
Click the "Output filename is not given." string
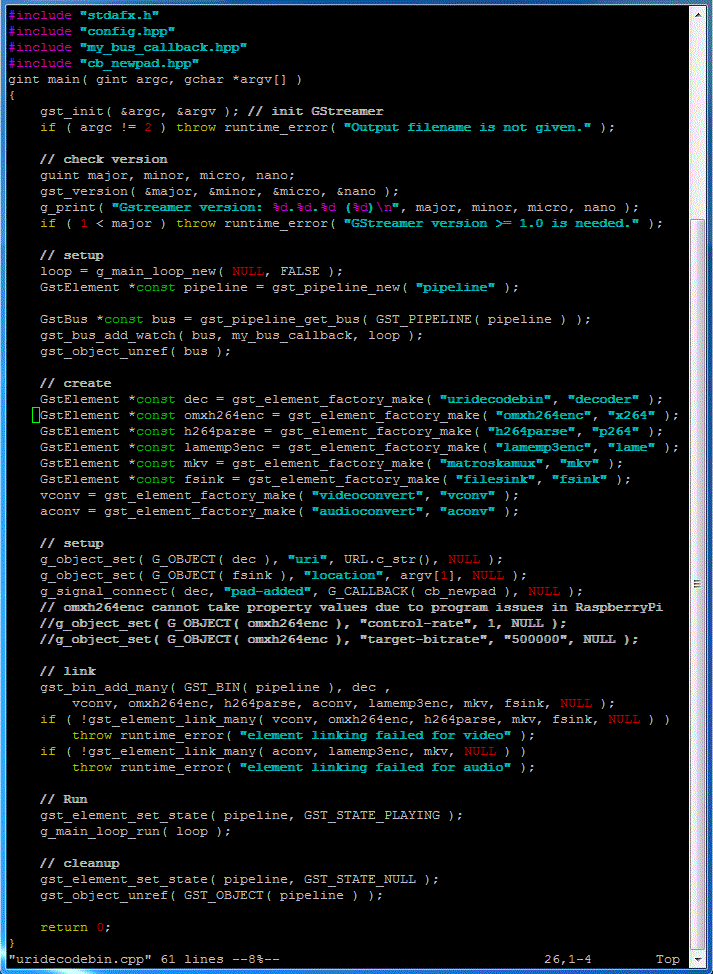(468, 127)
